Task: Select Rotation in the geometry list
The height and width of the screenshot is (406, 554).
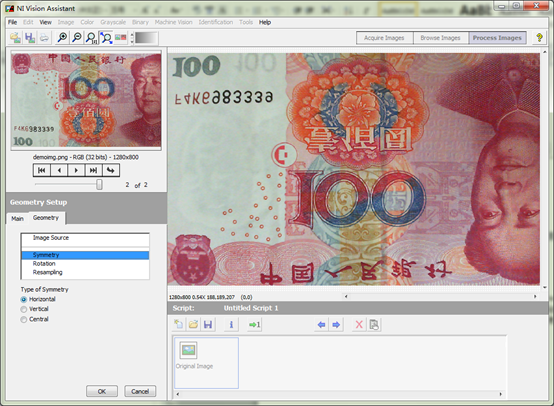Action: click(x=85, y=264)
